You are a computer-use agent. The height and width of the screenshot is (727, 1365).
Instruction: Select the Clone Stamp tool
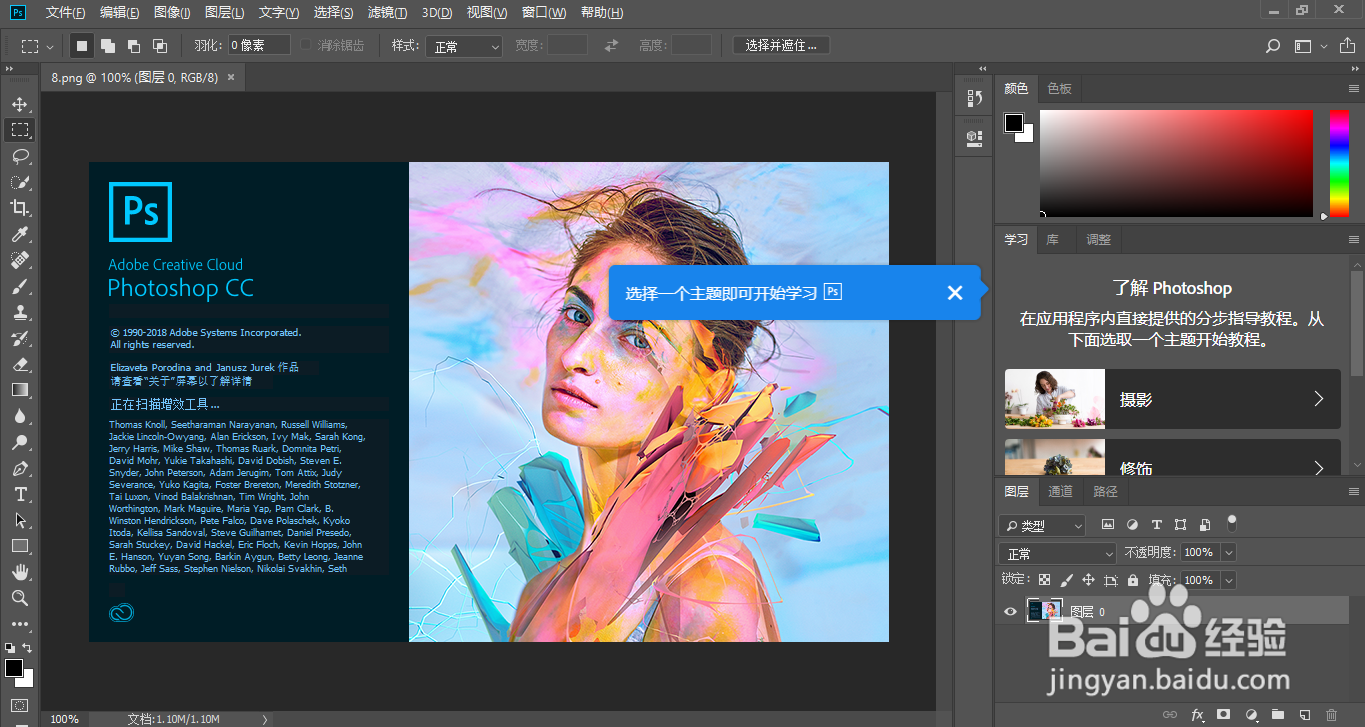[x=20, y=312]
